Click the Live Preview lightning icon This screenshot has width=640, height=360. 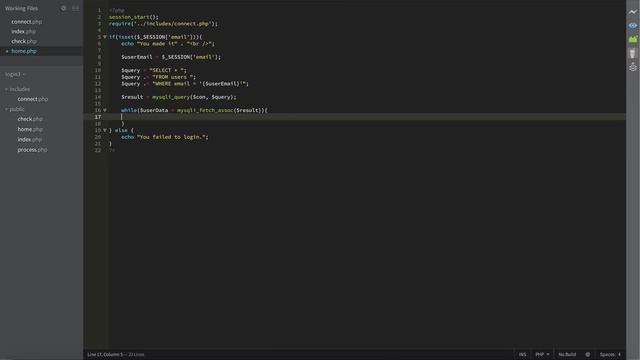[x=633, y=12]
